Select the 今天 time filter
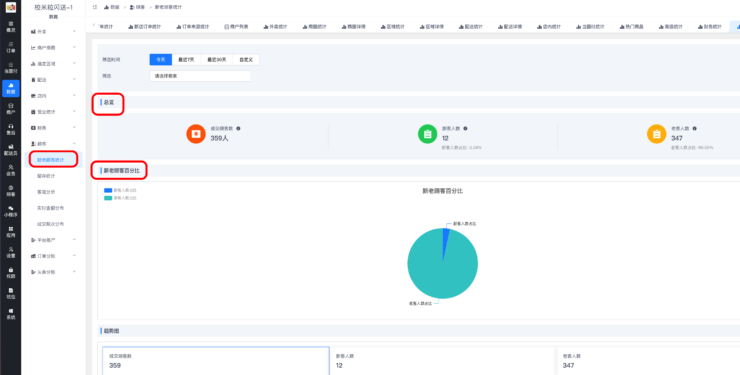This screenshot has height=375, width=740. click(x=161, y=59)
